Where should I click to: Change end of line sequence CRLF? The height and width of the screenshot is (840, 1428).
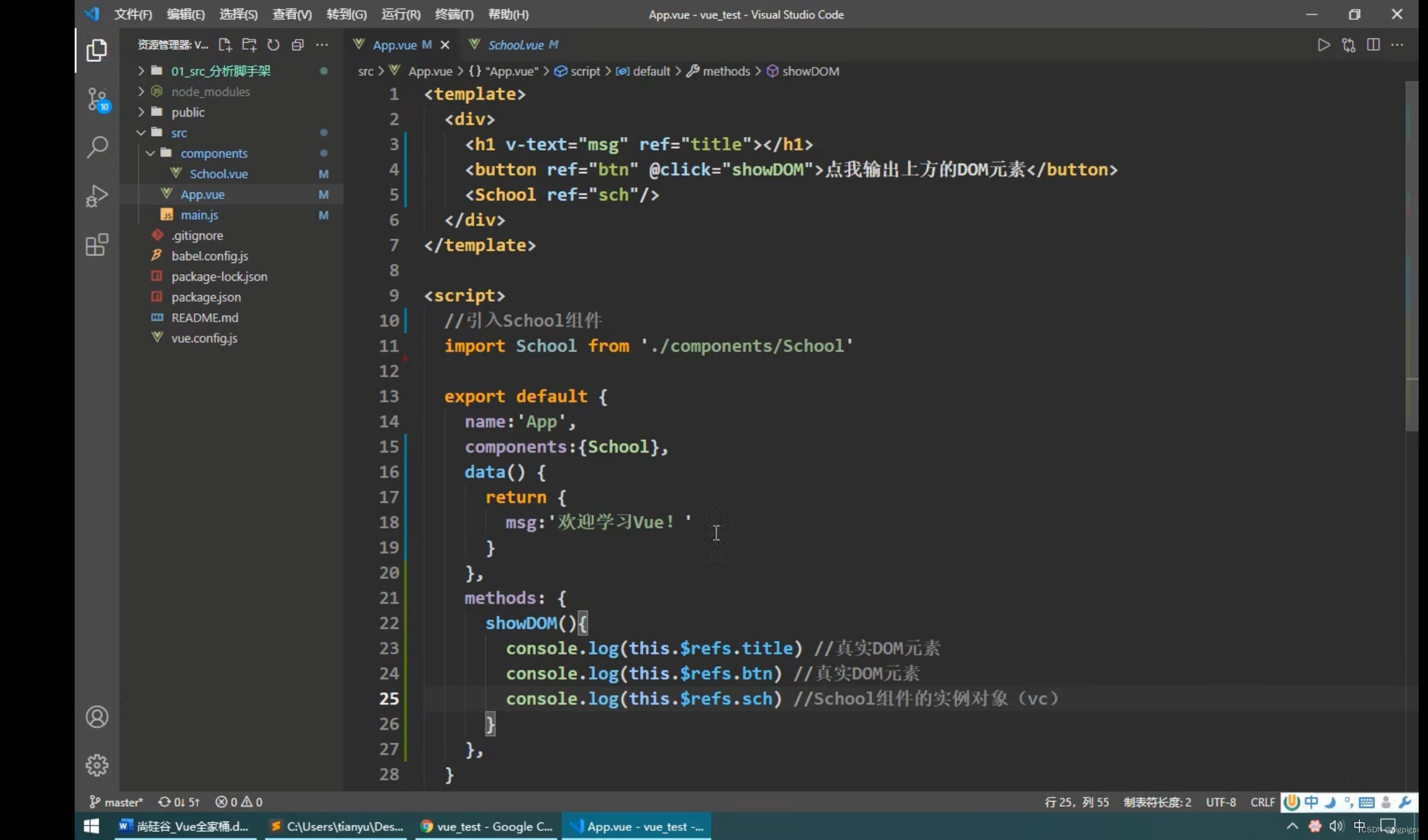(1262, 802)
